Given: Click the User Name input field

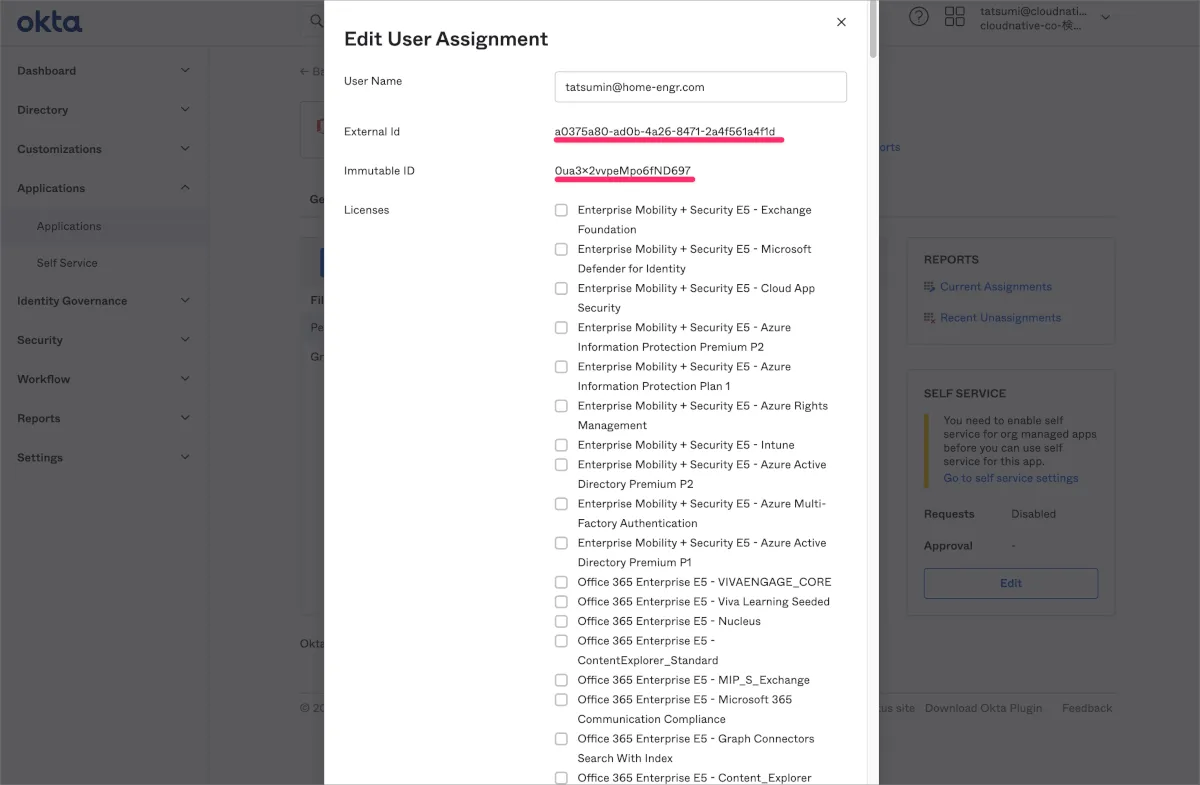Looking at the screenshot, I should coord(700,87).
